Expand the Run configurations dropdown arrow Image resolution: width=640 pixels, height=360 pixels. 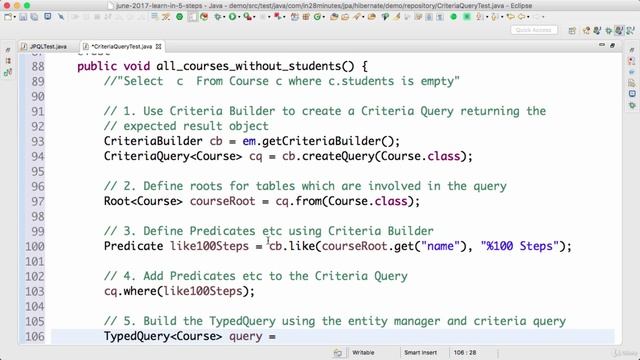pos(239,17)
